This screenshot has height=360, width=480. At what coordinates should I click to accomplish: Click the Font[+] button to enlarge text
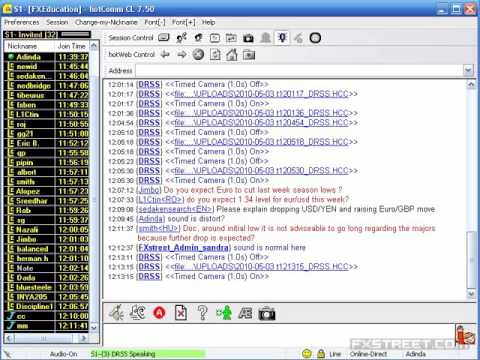click(x=183, y=22)
